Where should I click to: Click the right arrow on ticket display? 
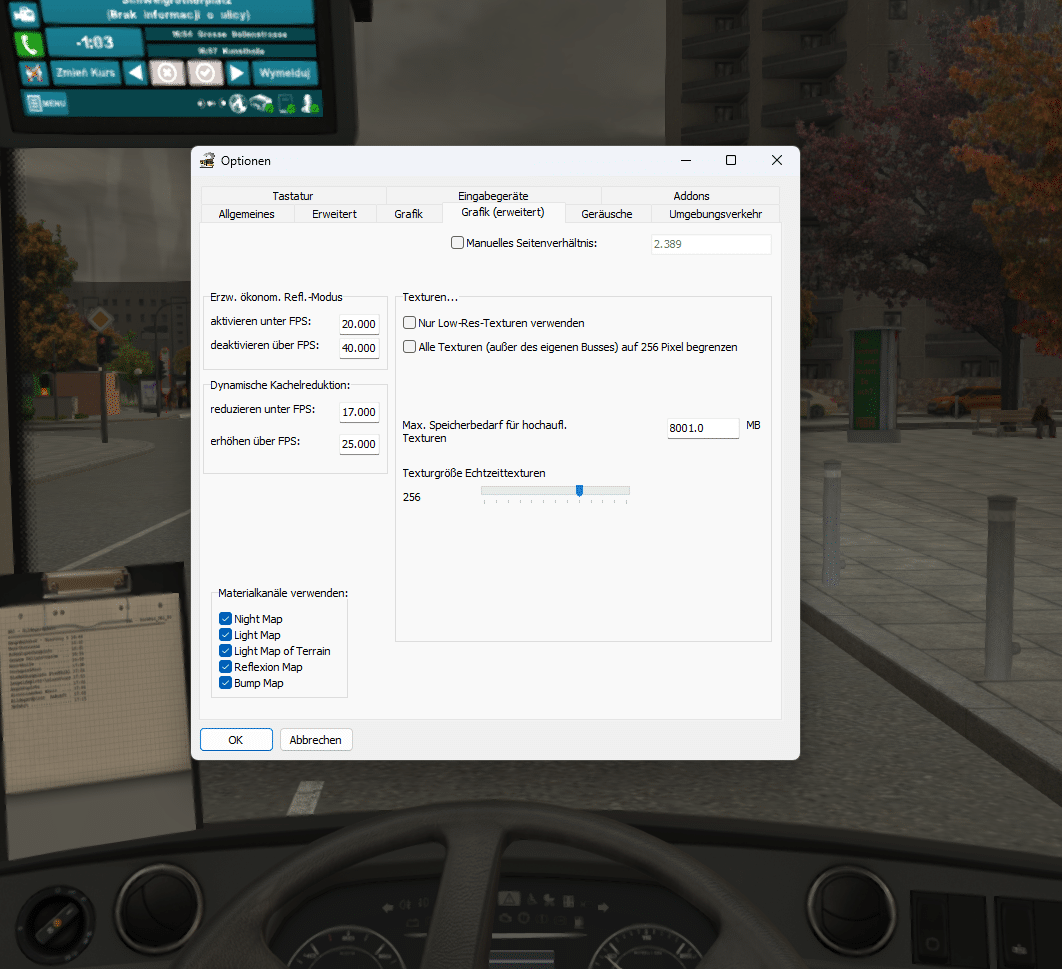[x=237, y=73]
